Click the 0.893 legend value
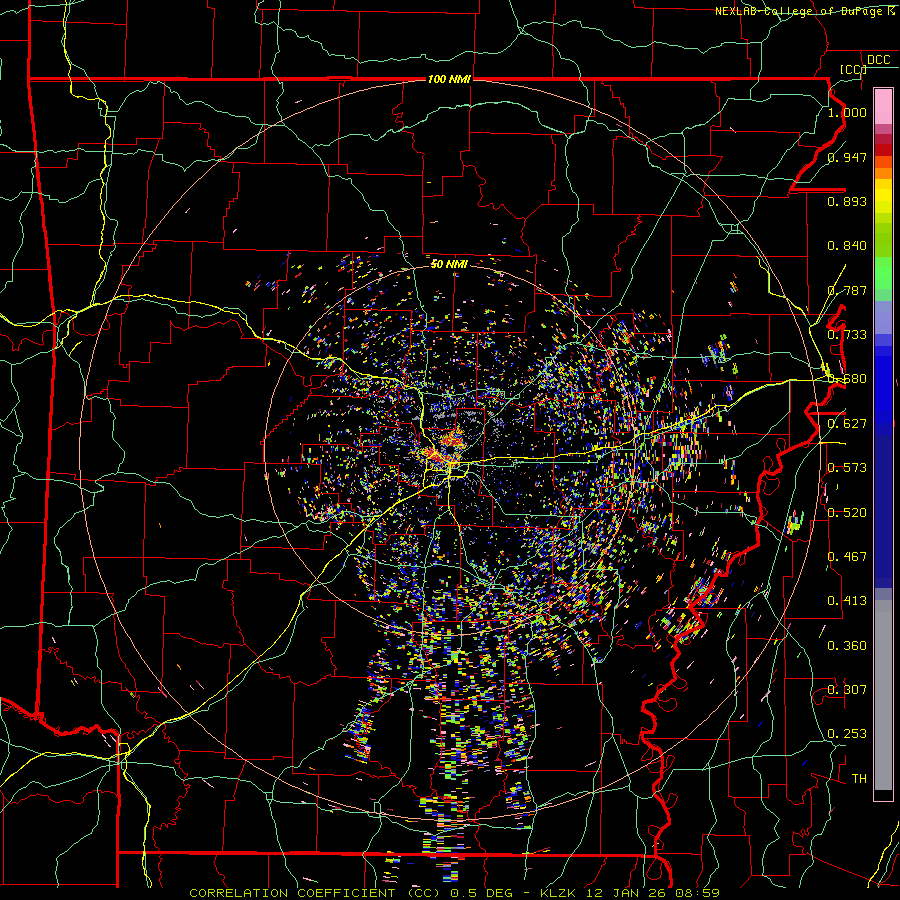900x900 pixels. [x=847, y=201]
